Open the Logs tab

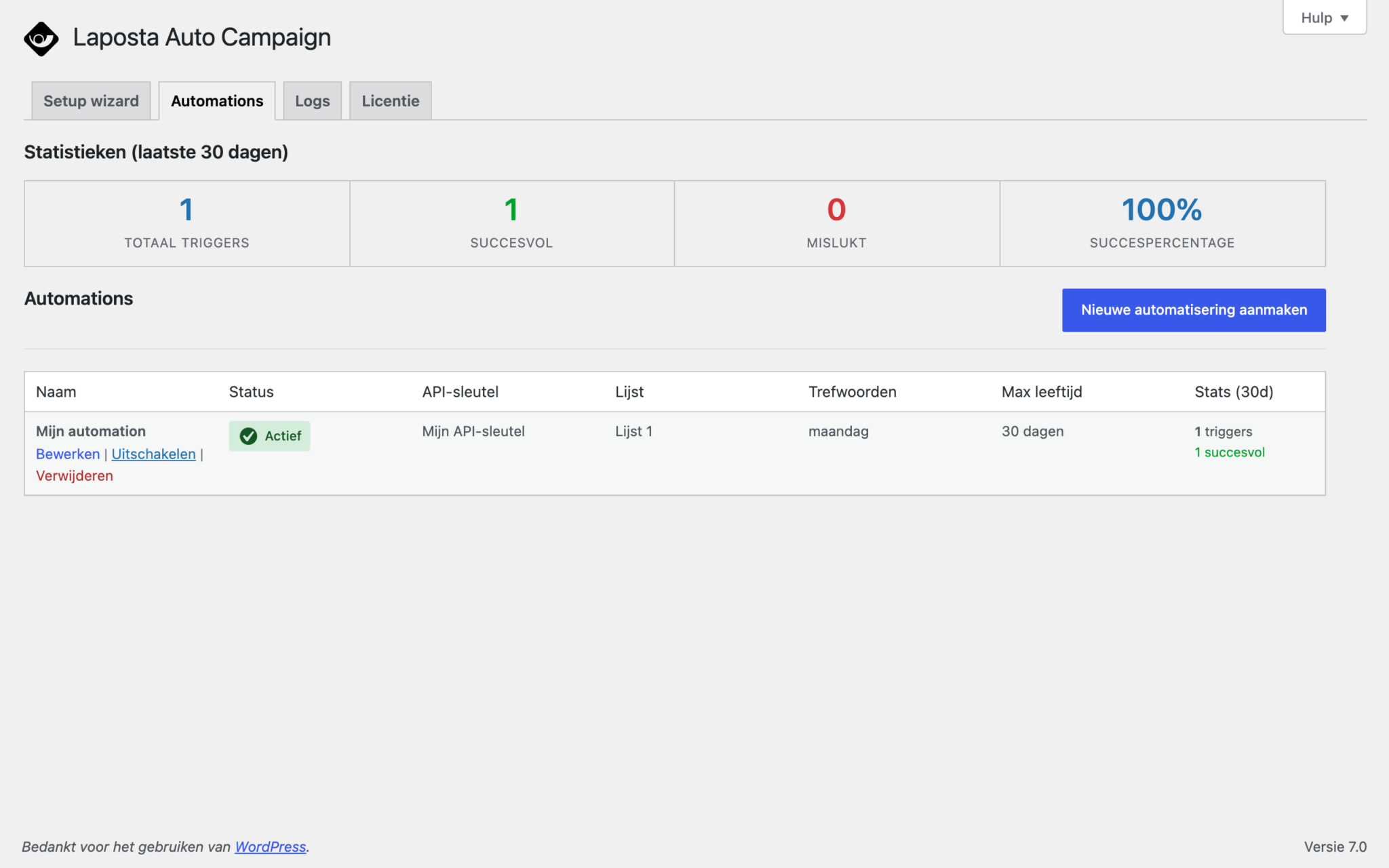pos(312,101)
